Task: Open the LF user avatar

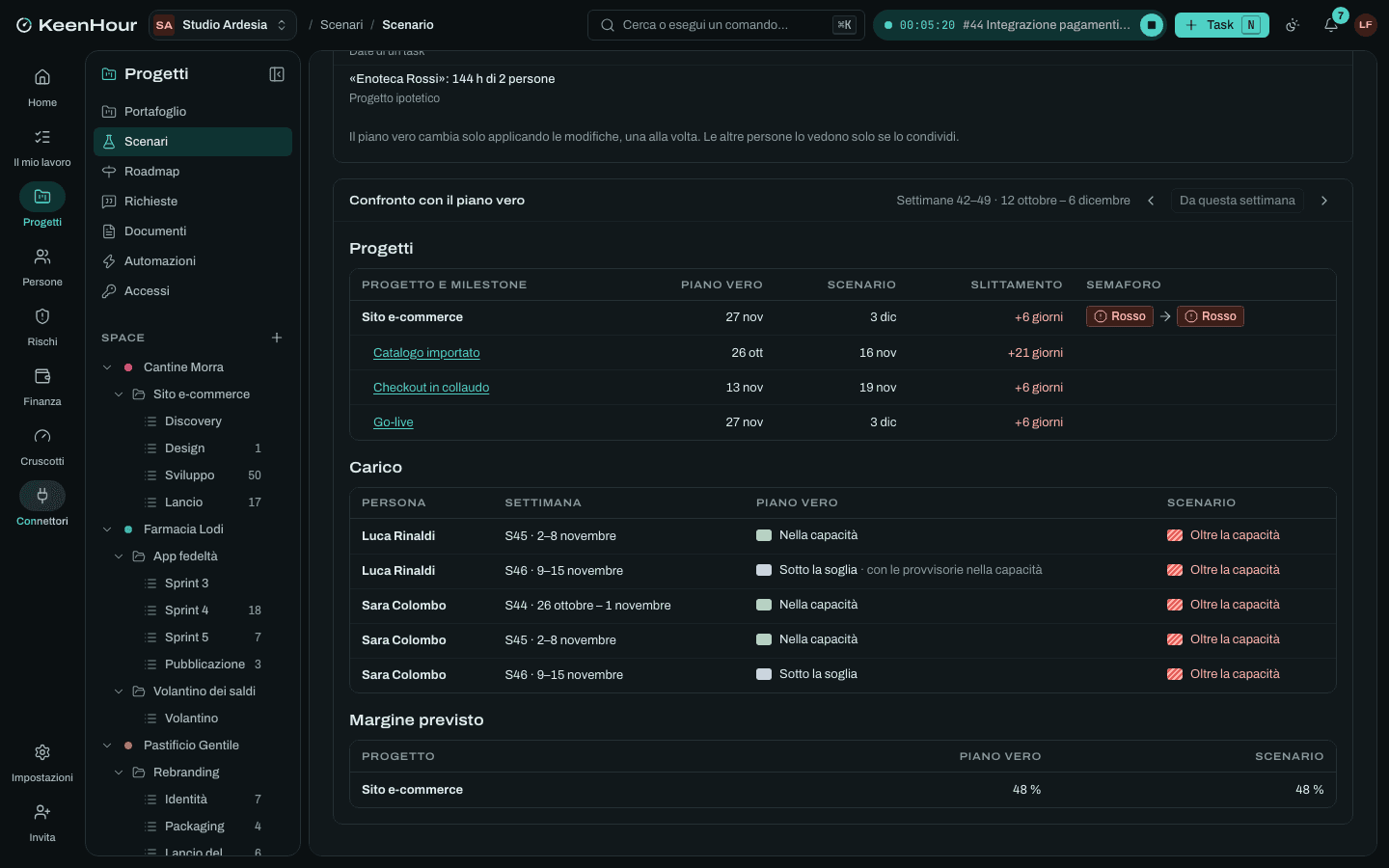Action: (x=1365, y=25)
